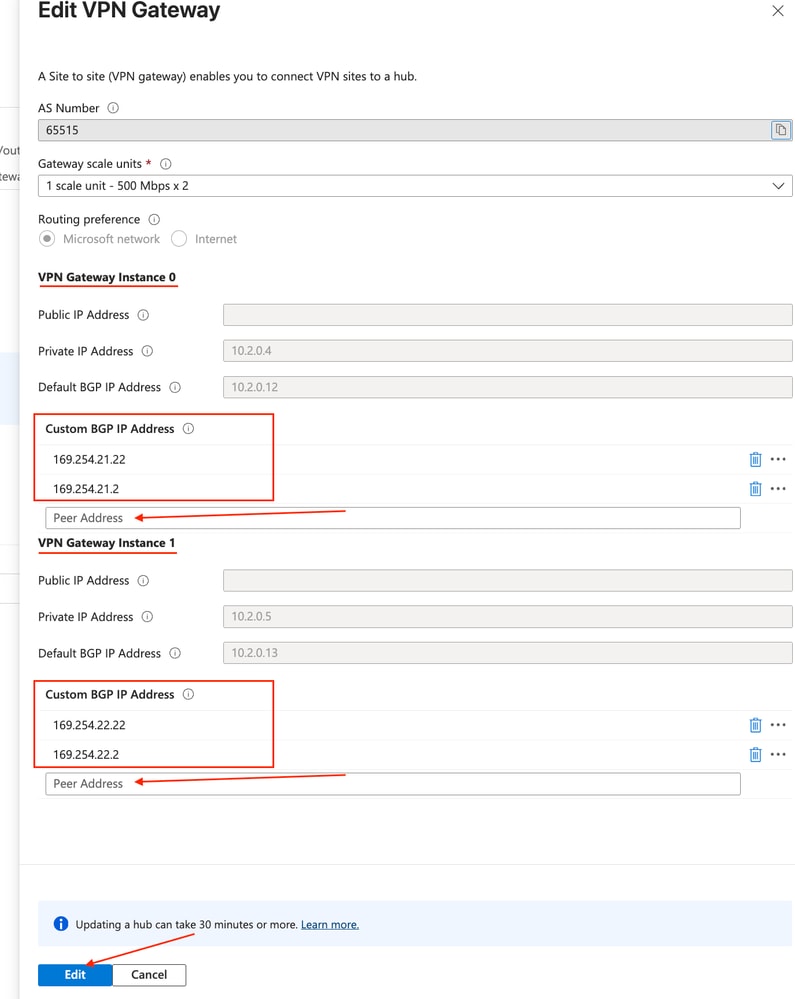Screen dimensions: 795x999
Task: Info icon for Default BGP IP 10.2.0.12
Action: click(175, 387)
